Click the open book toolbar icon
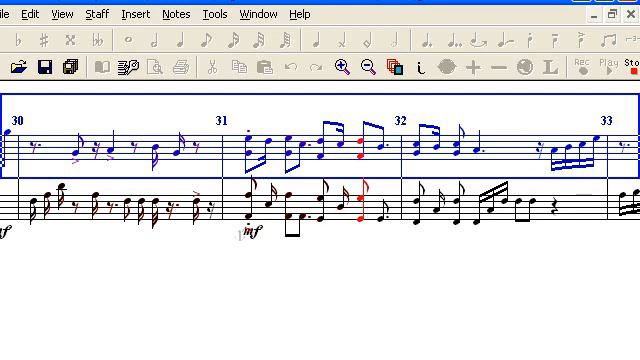This screenshot has width=640, height=360. pyautogui.click(x=102, y=67)
